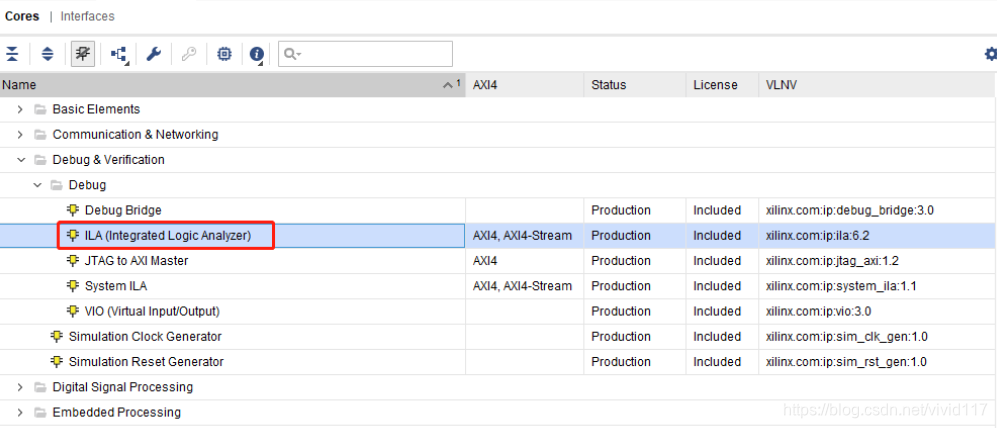The image size is (997, 428).
Task: Select the Embedded Processing category label
Action: [x=116, y=412]
